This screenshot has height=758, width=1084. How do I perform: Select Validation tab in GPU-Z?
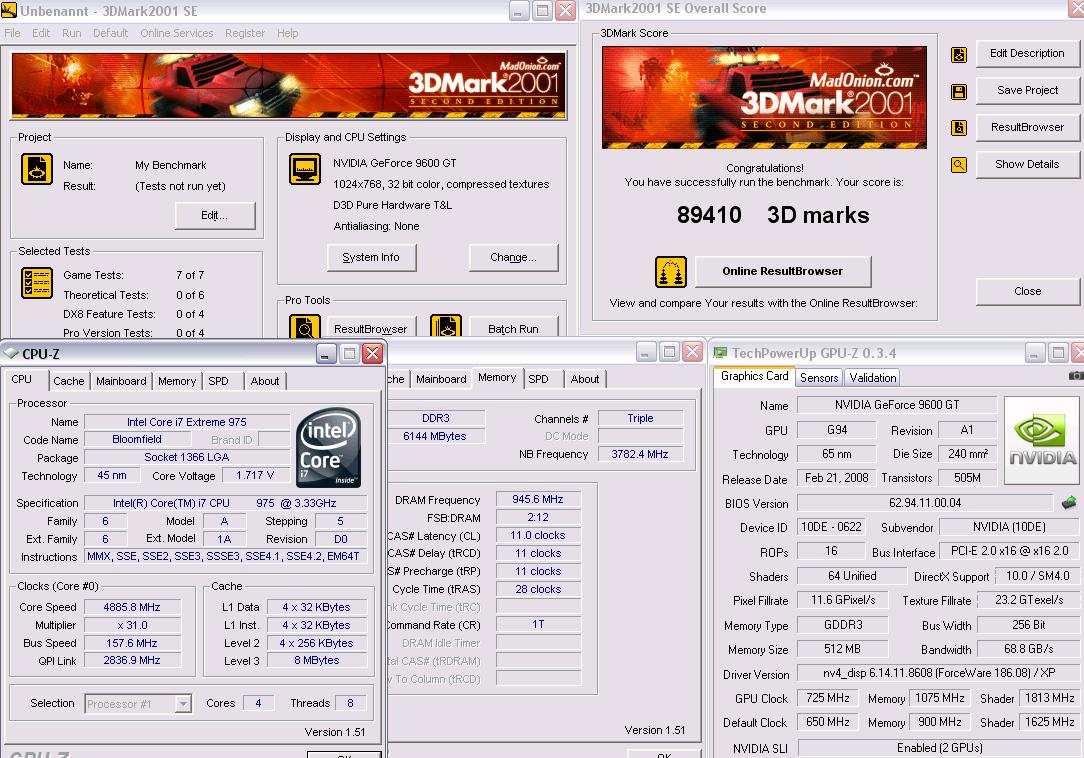point(872,378)
